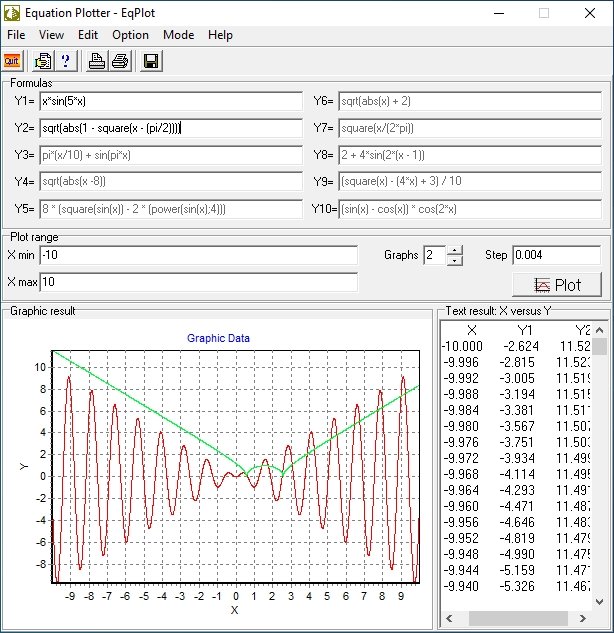Open the Mode menu

tap(178, 35)
